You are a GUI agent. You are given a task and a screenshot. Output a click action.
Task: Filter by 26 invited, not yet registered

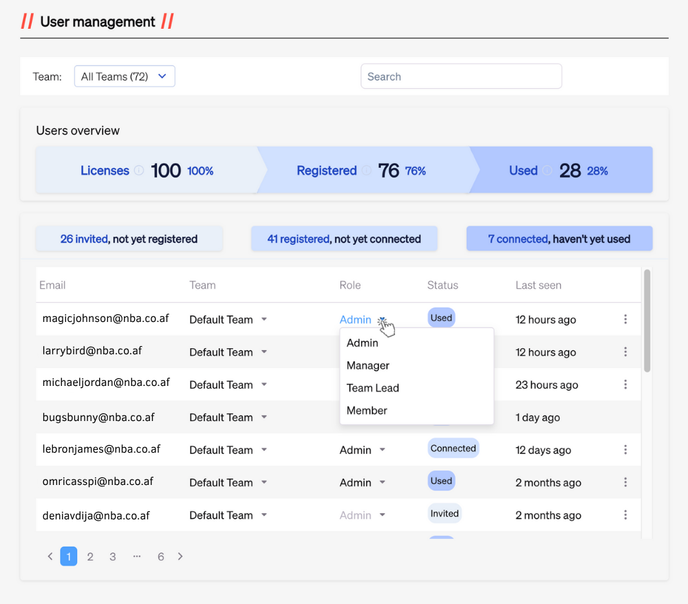[x=129, y=239]
